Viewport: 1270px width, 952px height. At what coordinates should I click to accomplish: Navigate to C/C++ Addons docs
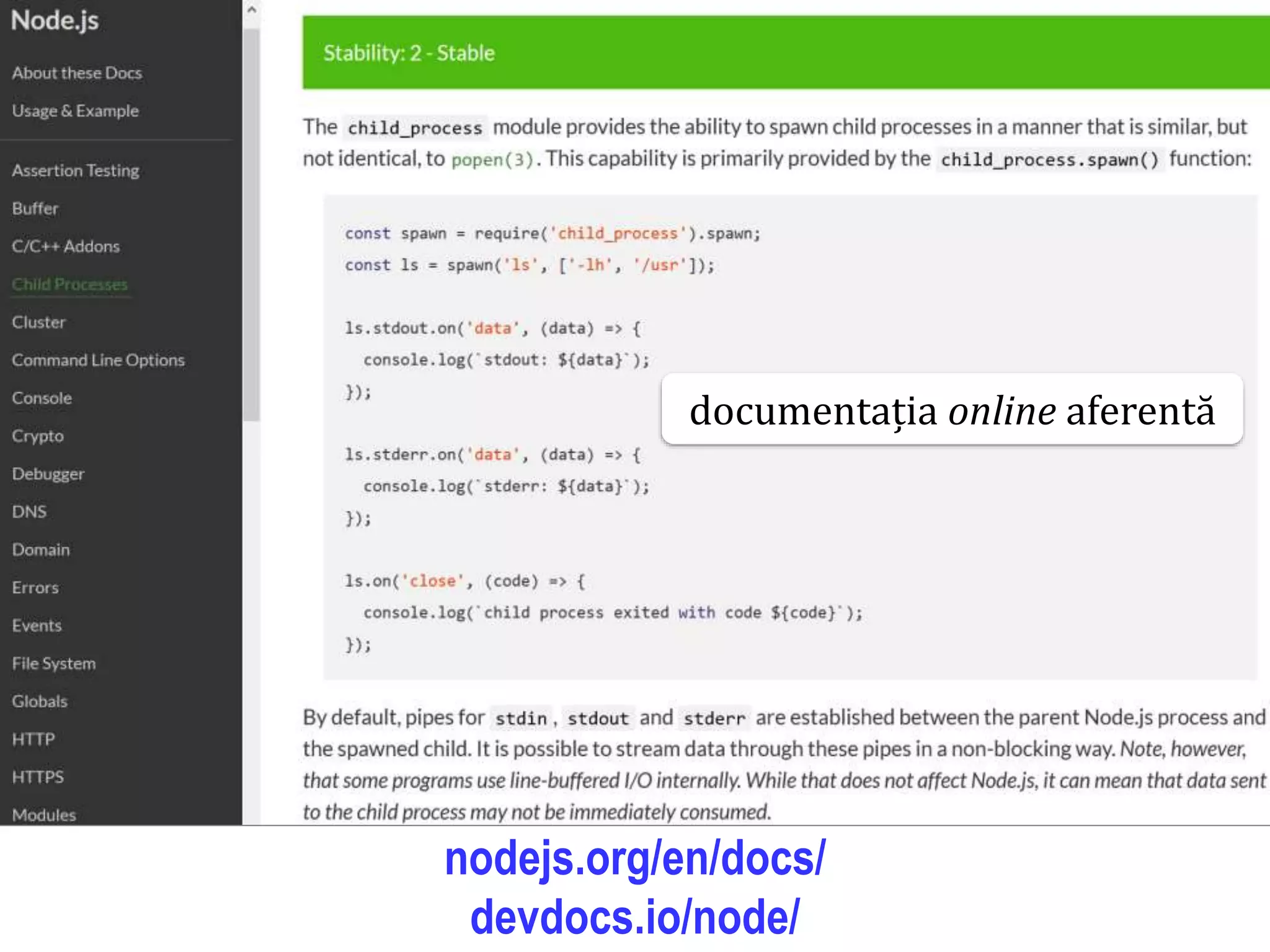point(66,246)
